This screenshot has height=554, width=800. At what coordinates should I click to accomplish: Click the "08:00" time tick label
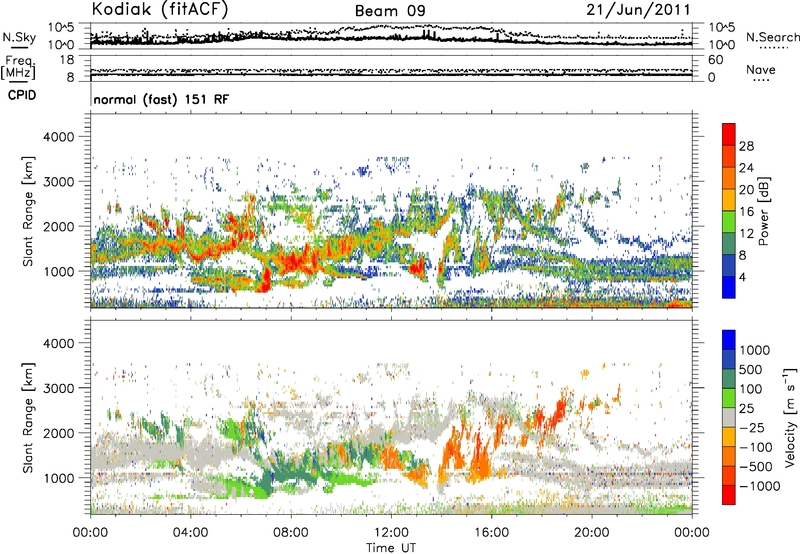pos(291,533)
